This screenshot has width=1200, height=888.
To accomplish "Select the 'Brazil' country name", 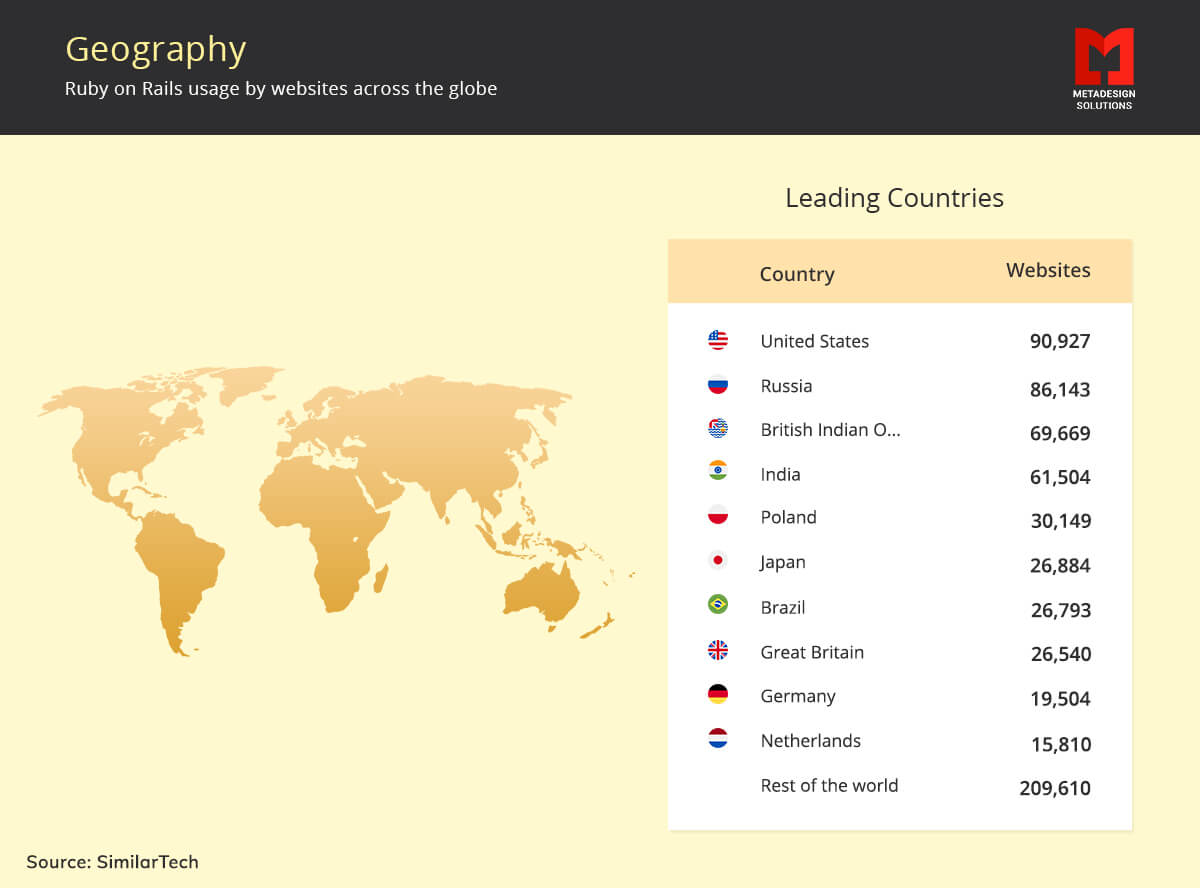I will [x=782, y=607].
